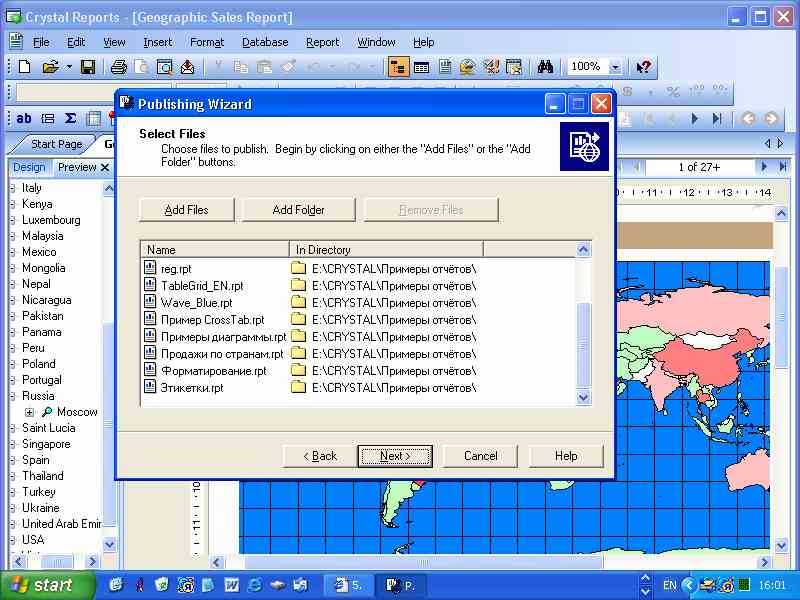Viewport: 800px width, 600px height.
Task: Expand the Russia group node
Action: coord(13,396)
